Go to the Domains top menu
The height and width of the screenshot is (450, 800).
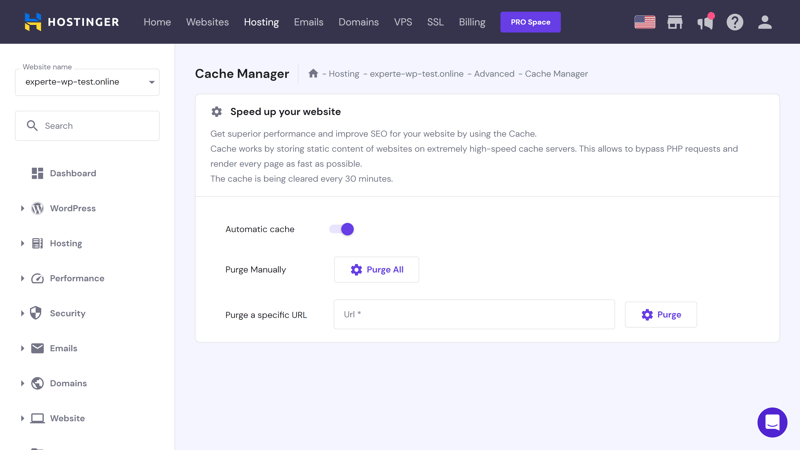click(x=358, y=22)
